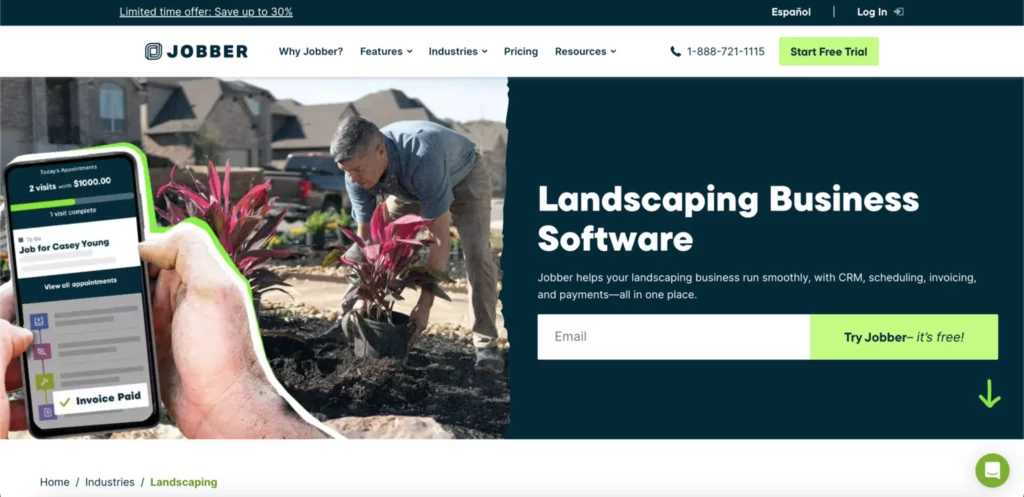Click the Invoice Paid checkmark badge

click(101, 400)
